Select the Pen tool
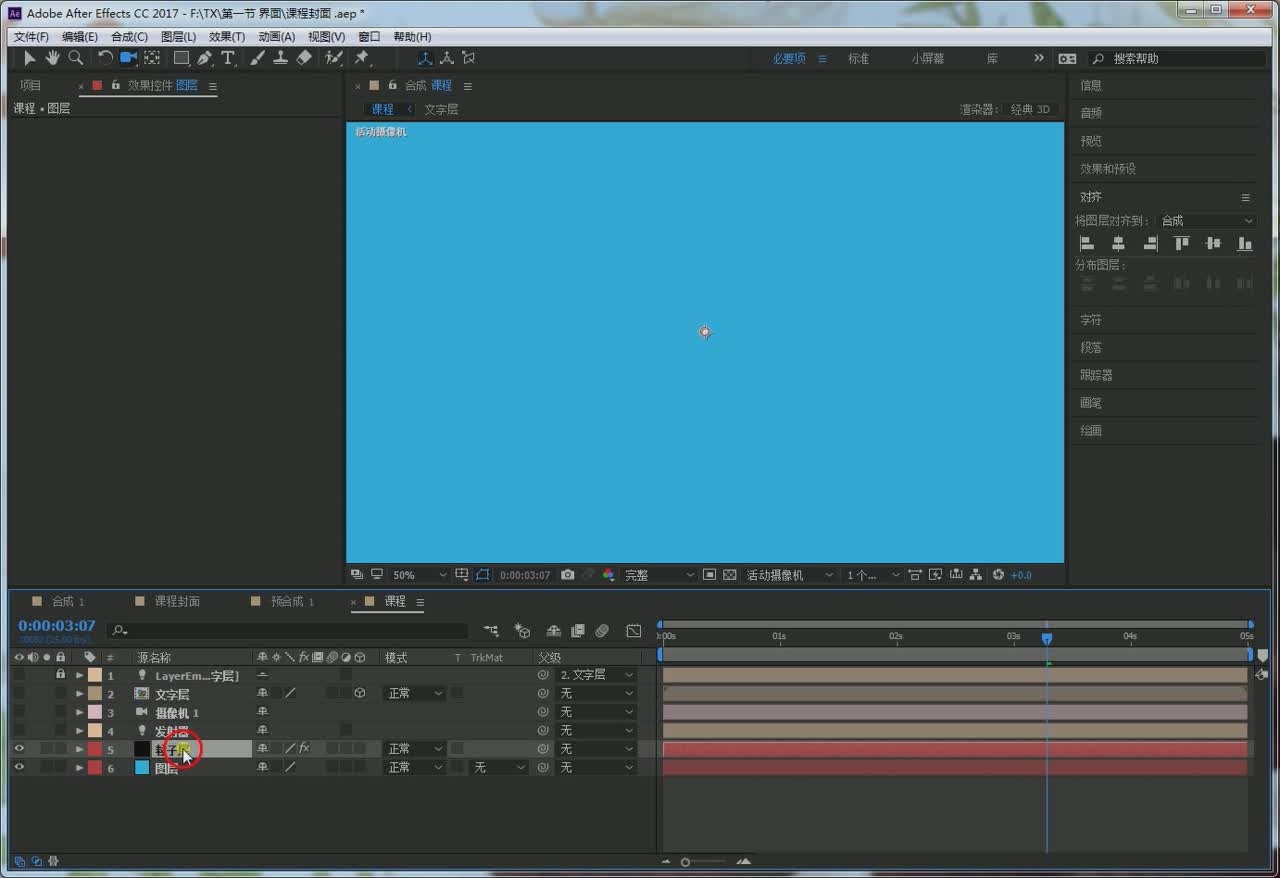This screenshot has width=1280, height=878. tap(206, 59)
